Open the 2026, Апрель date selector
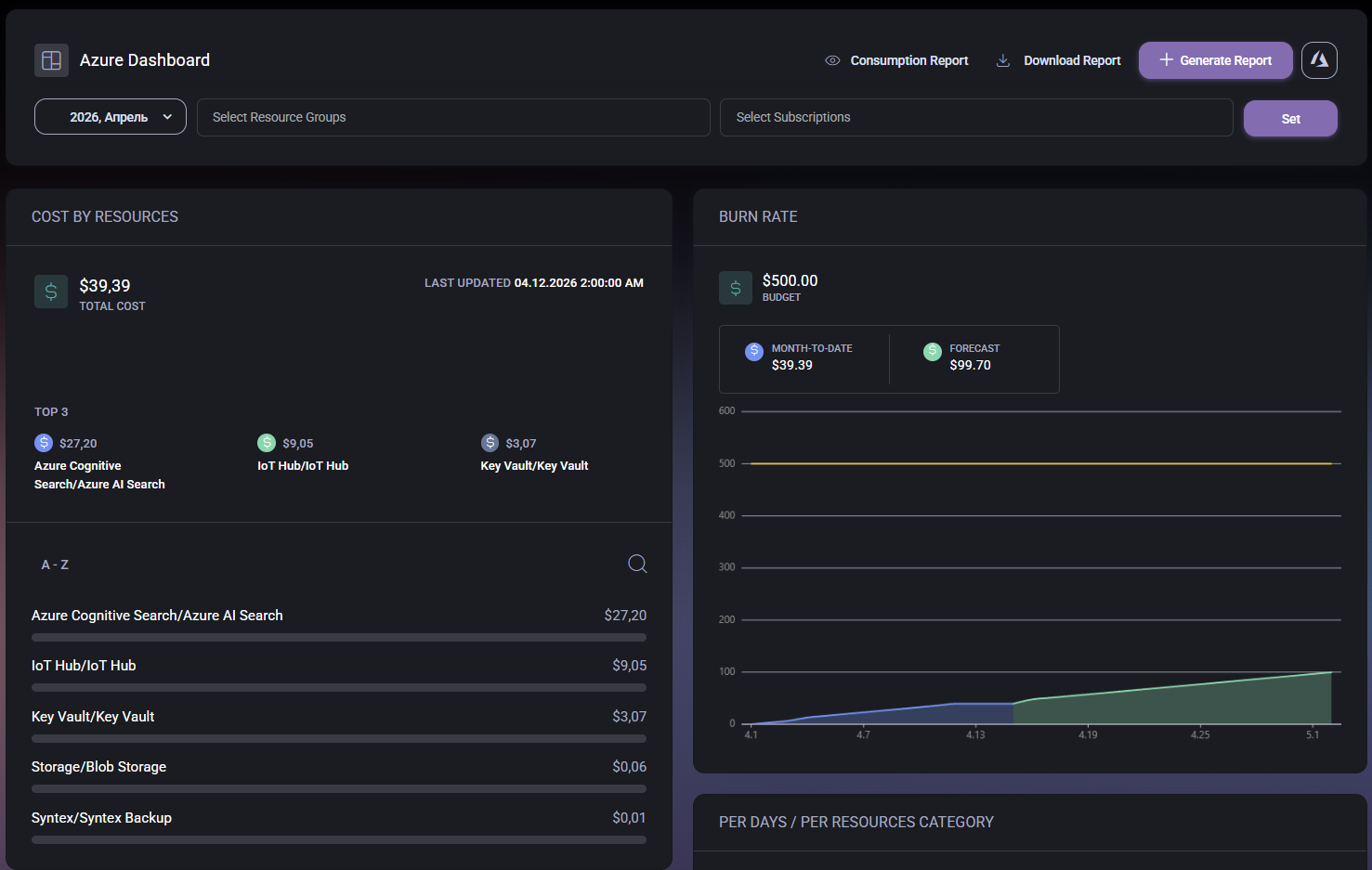Screen dimensions: 1372x870 [110, 116]
